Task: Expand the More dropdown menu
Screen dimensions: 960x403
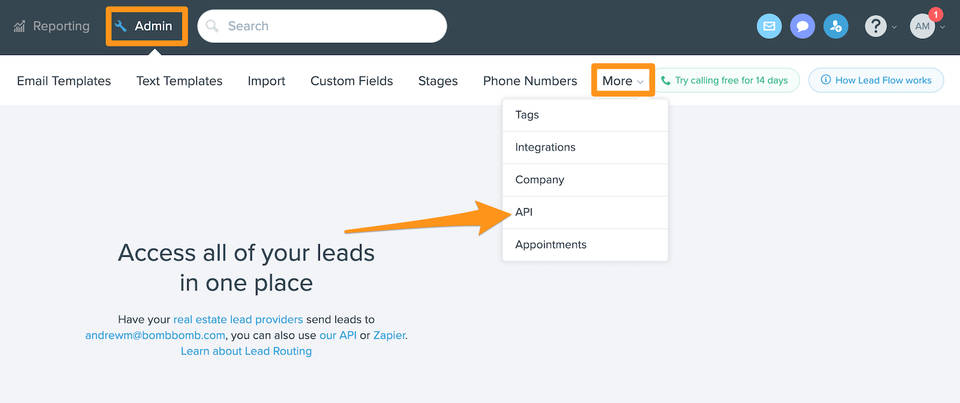Action: coord(623,81)
